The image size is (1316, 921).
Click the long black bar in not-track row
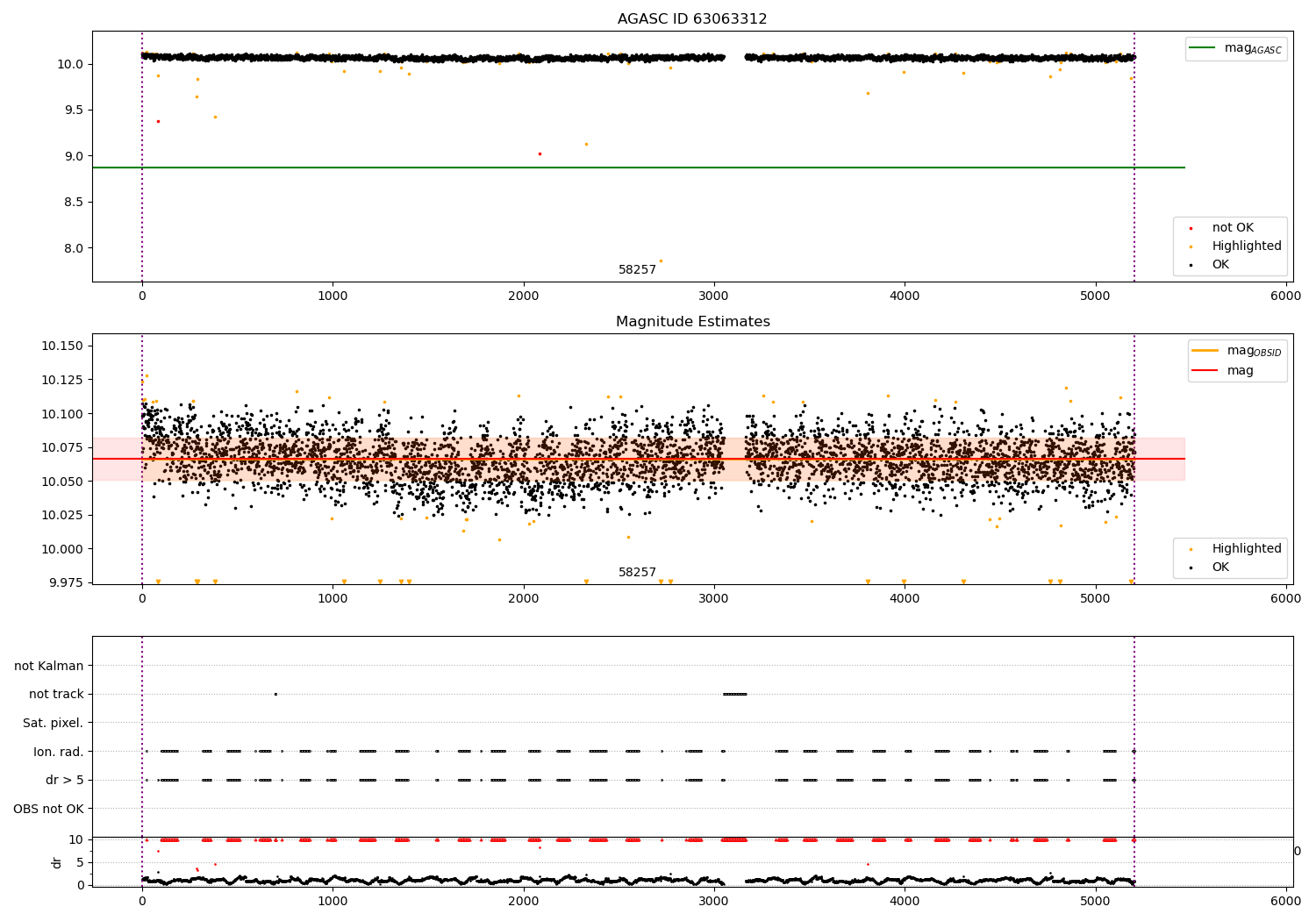click(x=735, y=694)
